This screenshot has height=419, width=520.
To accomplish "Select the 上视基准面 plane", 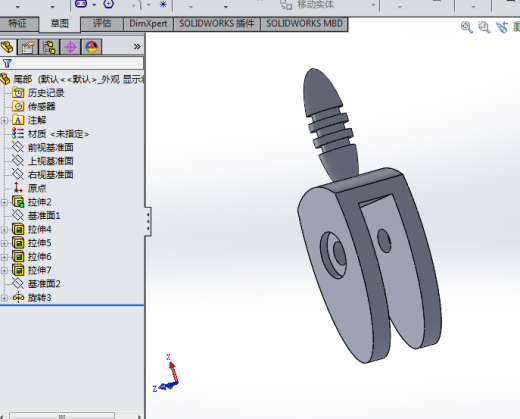I will pyautogui.click(x=50, y=161).
